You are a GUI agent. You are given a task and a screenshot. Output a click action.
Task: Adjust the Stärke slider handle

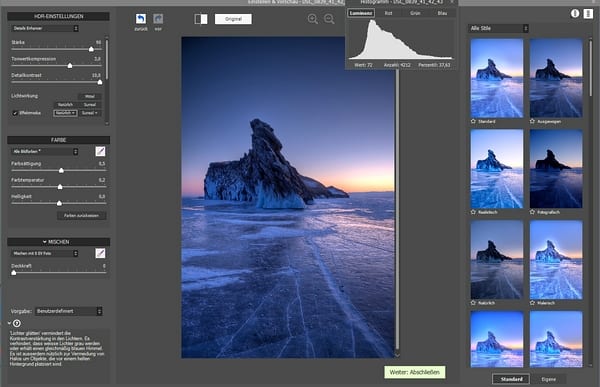[x=91, y=49]
